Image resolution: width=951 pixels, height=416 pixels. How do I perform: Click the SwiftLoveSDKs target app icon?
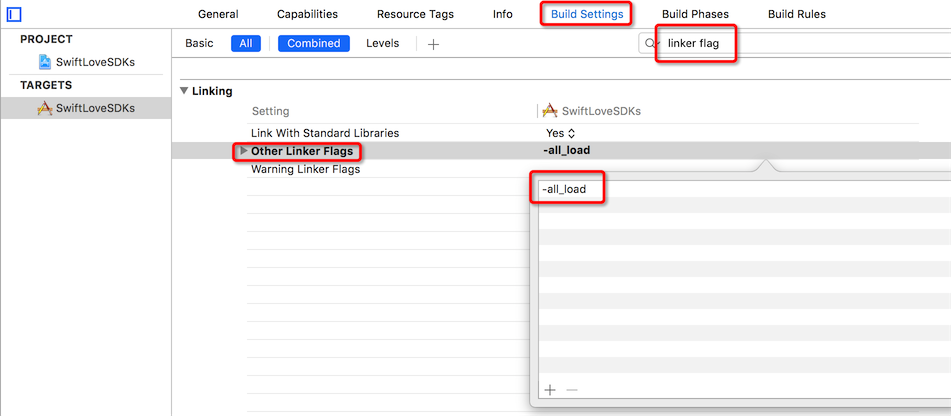tap(45, 108)
